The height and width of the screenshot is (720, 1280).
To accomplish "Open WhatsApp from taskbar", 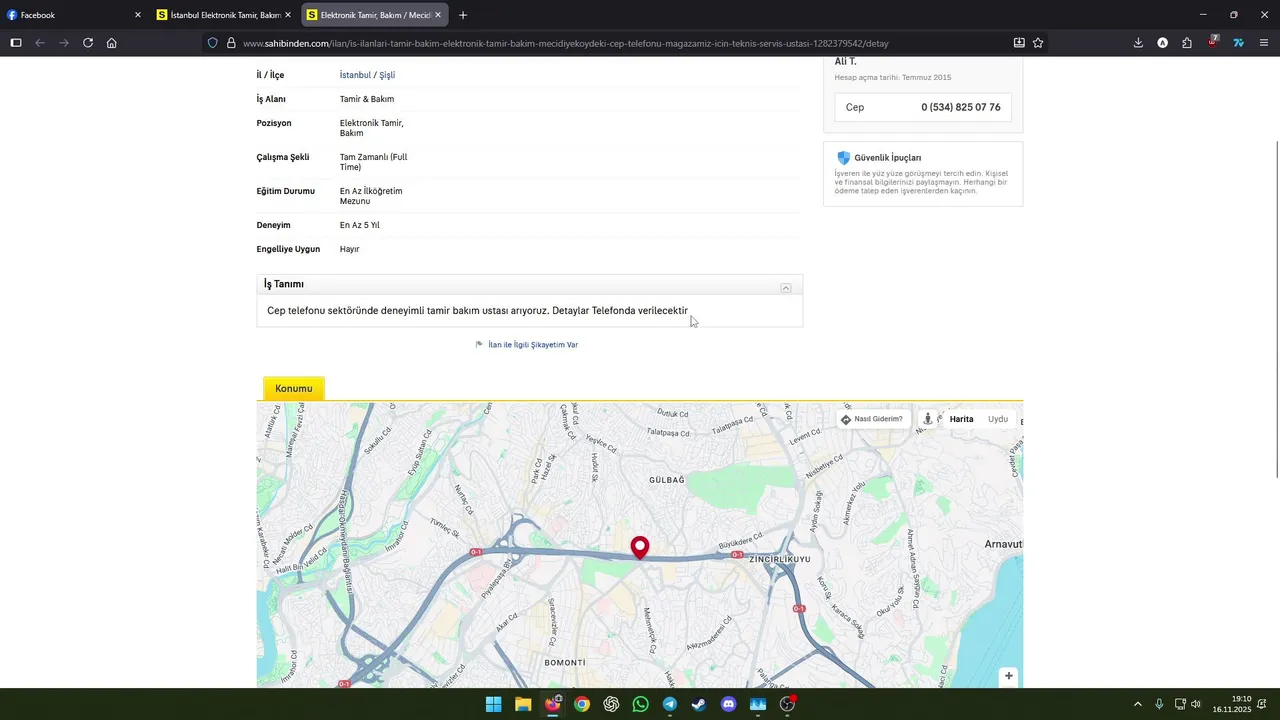I will [640, 704].
